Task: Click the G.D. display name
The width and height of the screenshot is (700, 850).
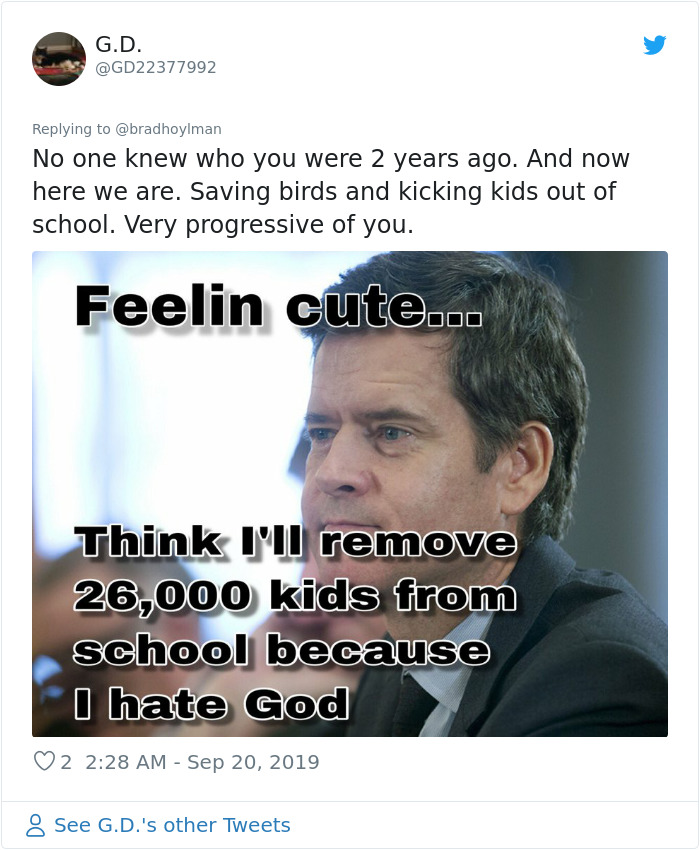Action: (110, 43)
